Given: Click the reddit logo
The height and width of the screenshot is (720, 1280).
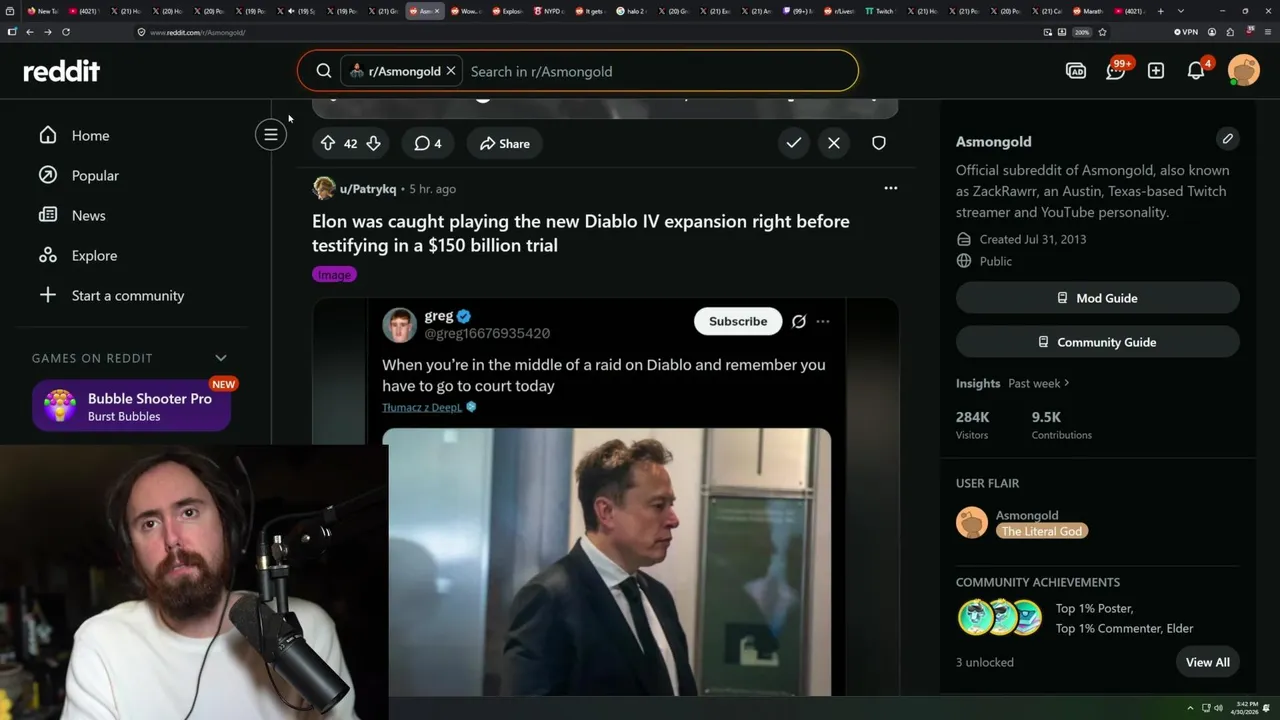Looking at the screenshot, I should coord(62,71).
